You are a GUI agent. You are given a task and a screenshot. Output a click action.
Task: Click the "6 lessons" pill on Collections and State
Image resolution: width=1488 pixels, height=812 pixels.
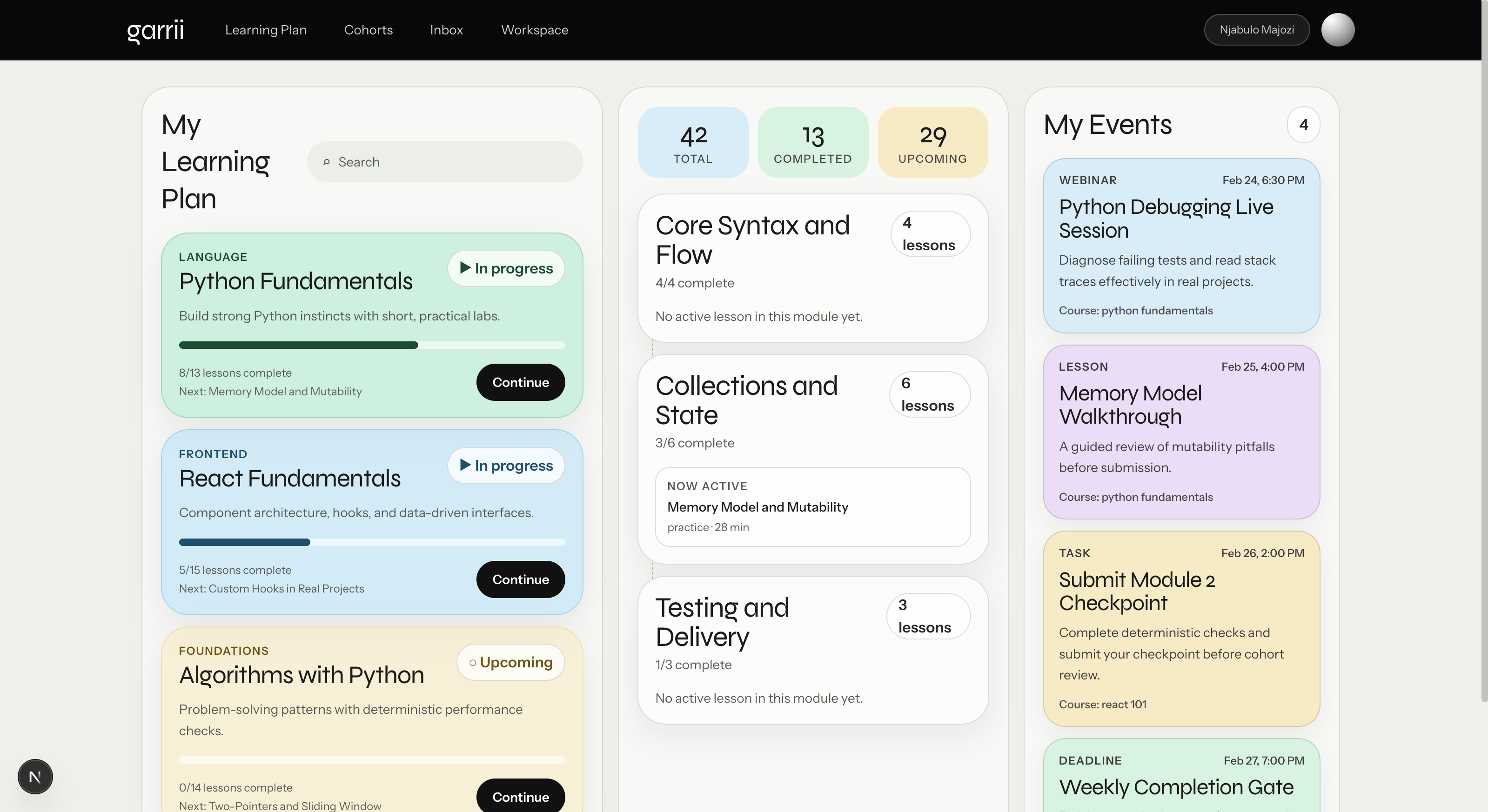[930, 394]
